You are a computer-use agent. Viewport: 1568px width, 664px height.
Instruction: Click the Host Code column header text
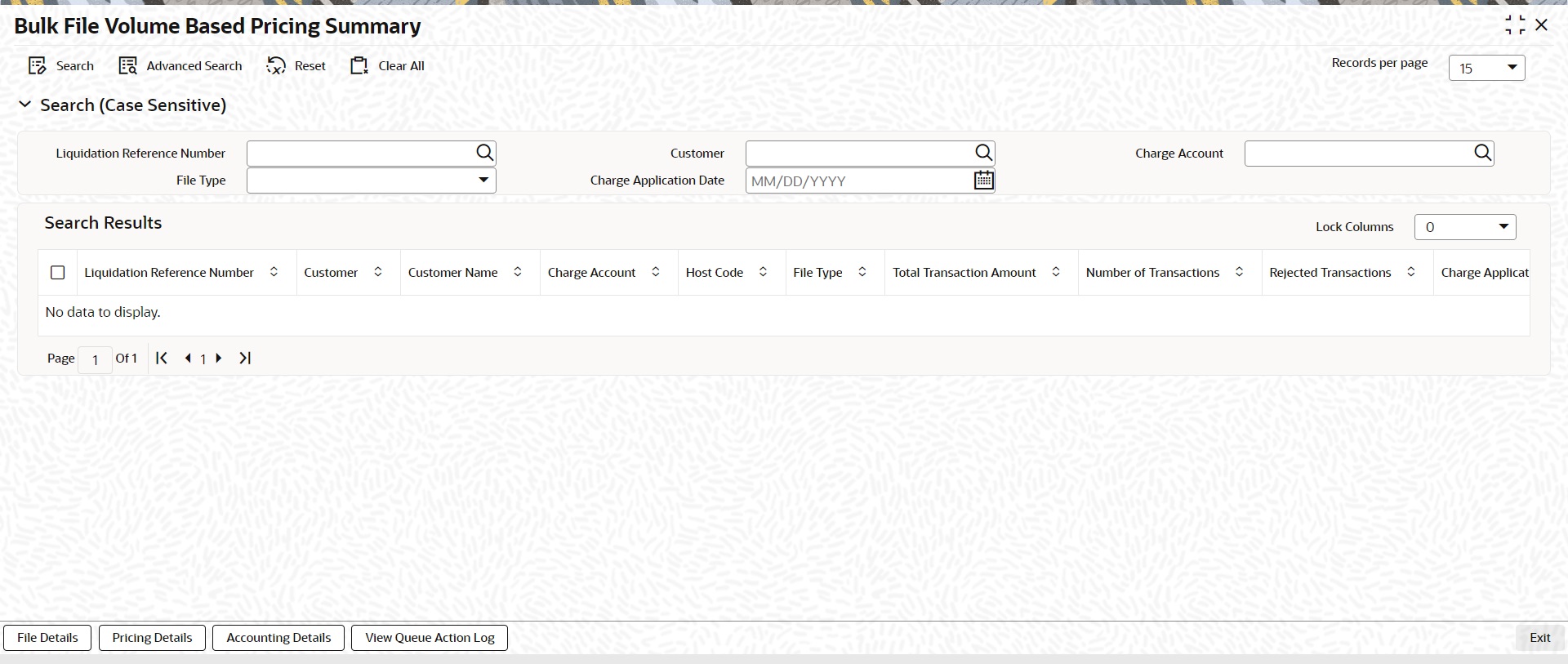(x=715, y=273)
